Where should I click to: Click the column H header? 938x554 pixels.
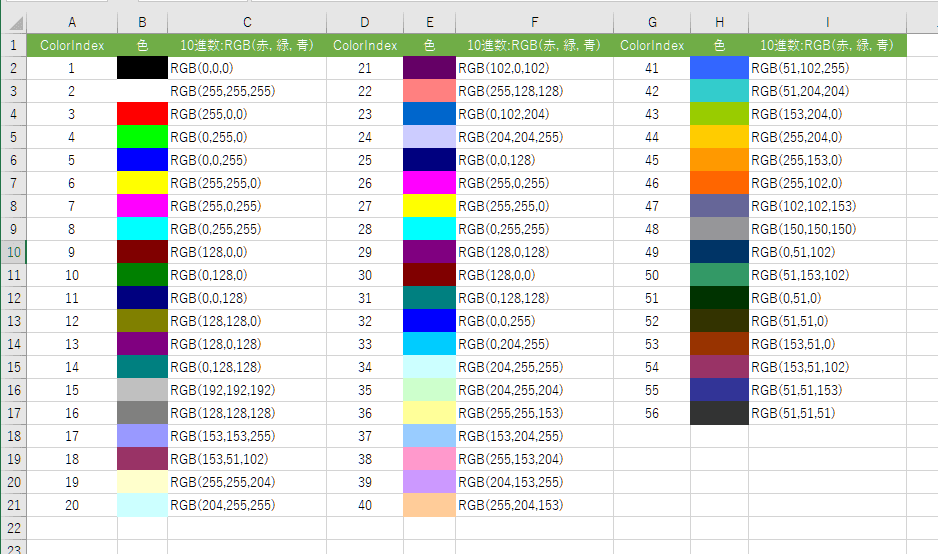(x=719, y=22)
